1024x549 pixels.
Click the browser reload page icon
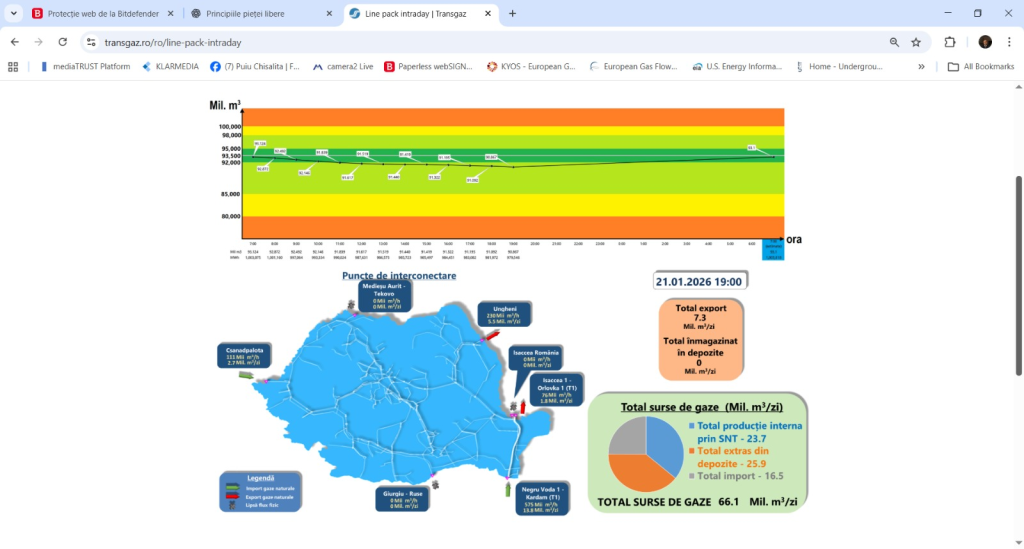coord(63,42)
